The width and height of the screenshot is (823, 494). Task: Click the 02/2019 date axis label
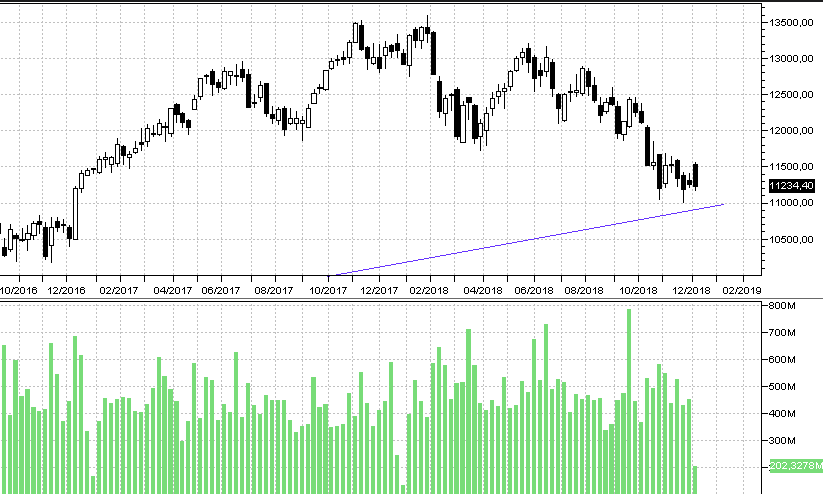(x=742, y=290)
